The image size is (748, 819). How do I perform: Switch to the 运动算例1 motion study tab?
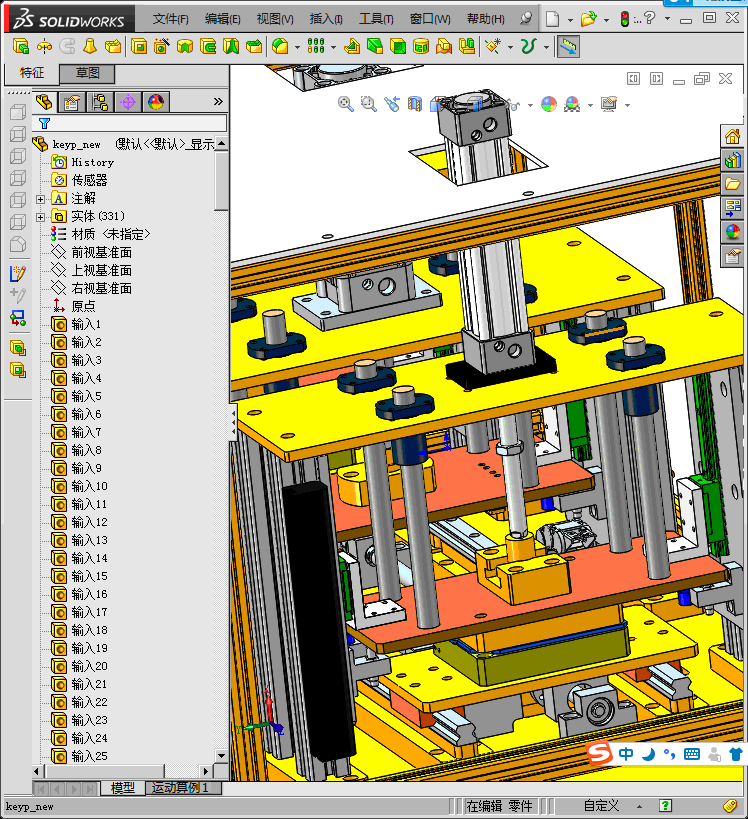181,788
